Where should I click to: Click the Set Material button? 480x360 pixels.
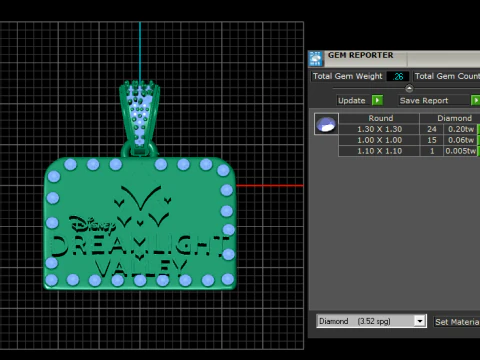(x=457, y=322)
